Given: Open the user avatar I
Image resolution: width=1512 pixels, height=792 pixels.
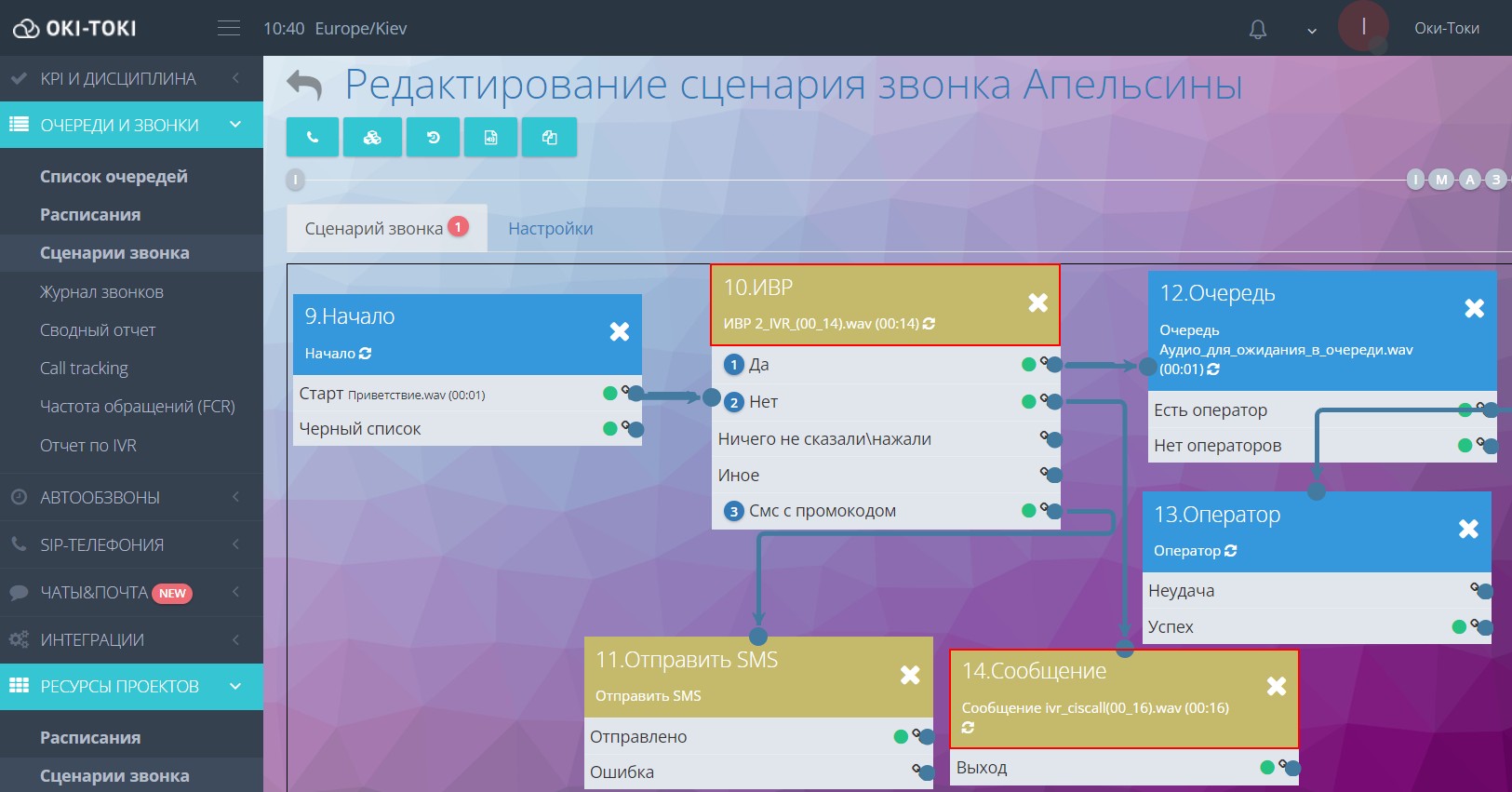Looking at the screenshot, I should 1363,26.
